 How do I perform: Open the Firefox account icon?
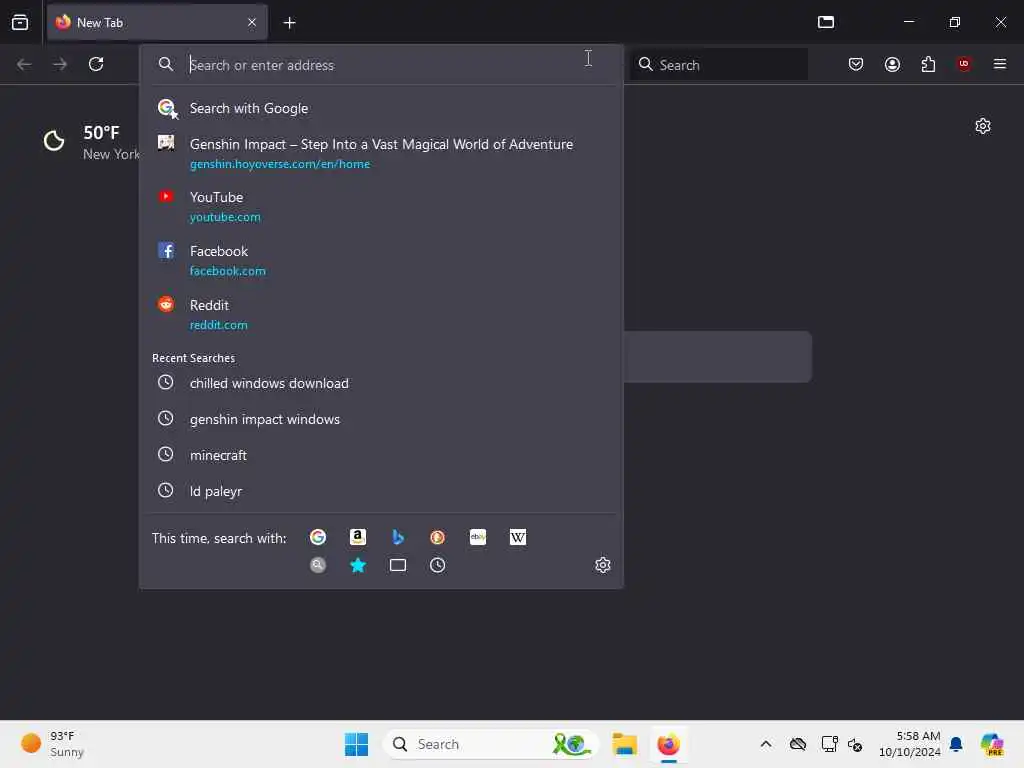892,64
